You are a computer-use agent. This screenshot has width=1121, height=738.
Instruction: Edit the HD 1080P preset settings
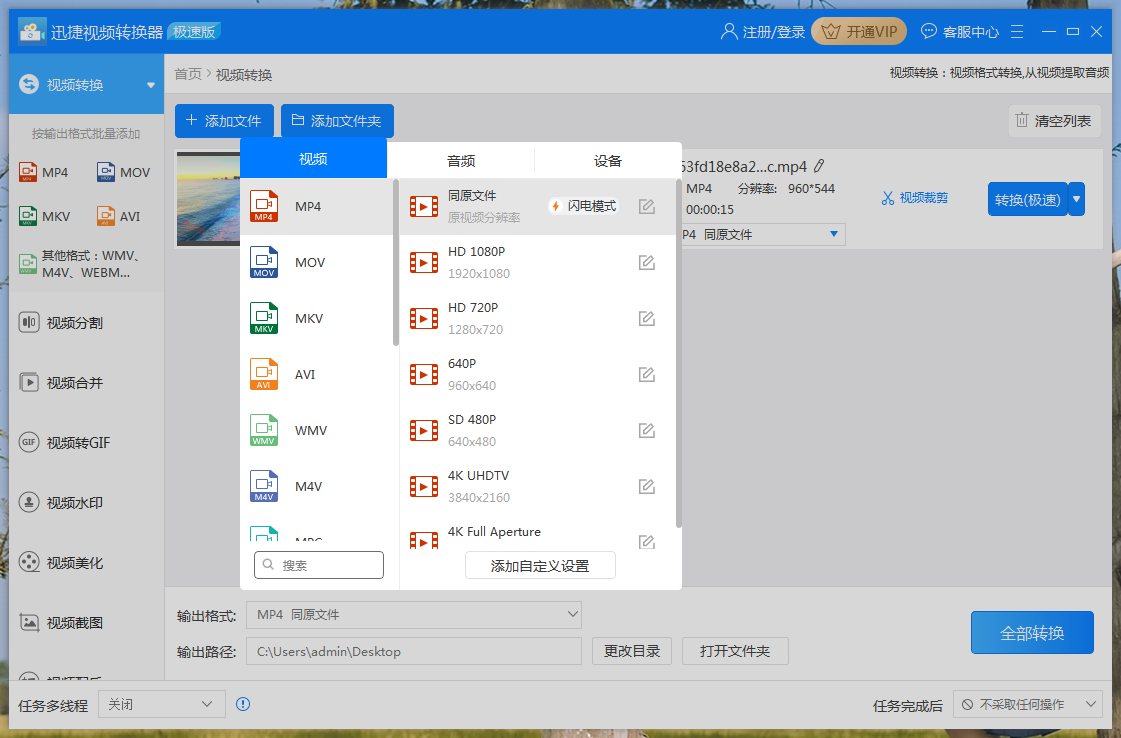[646, 262]
